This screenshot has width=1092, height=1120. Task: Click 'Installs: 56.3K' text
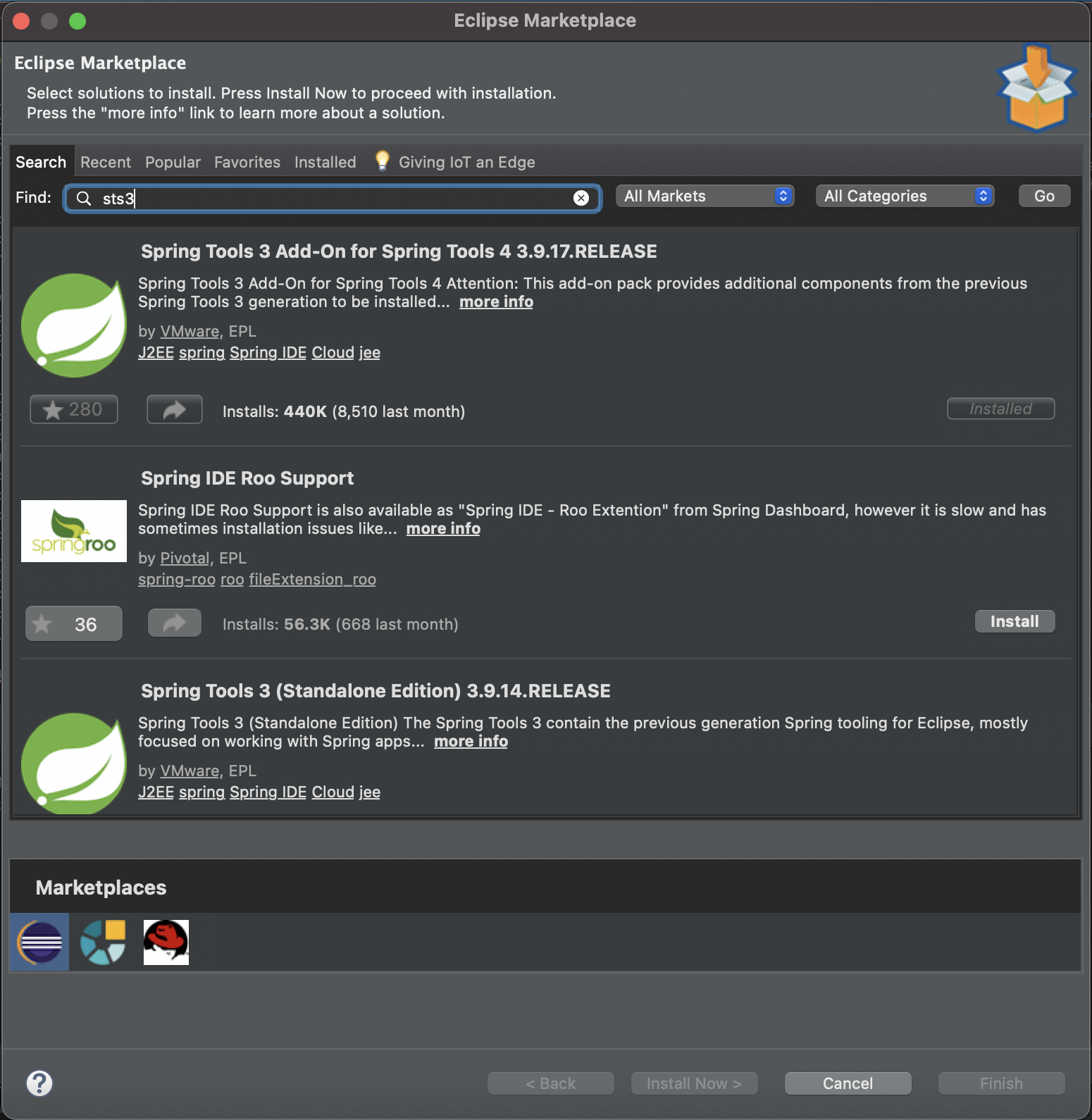point(276,624)
